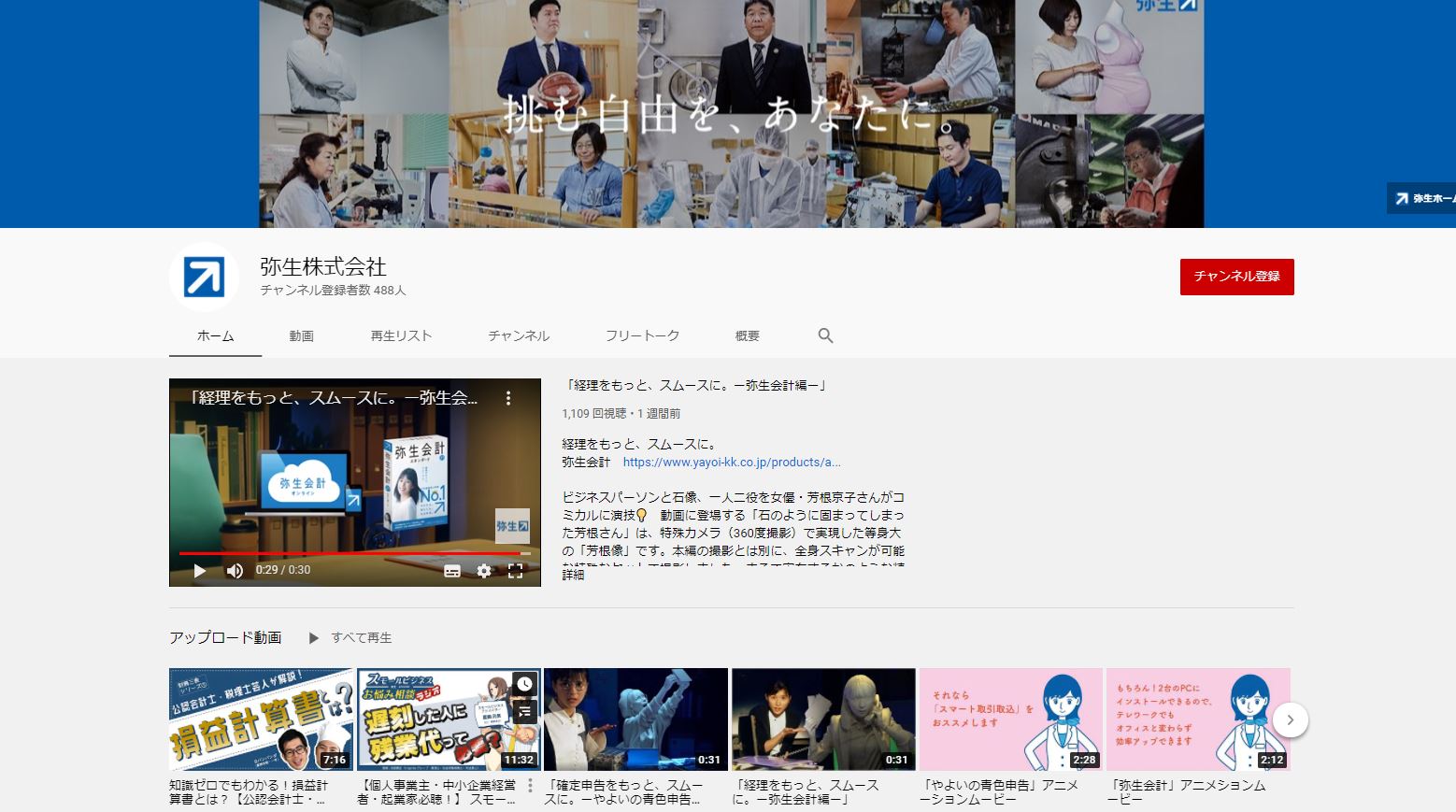
Task: Open the 損益計算書 video thumbnail
Action: click(x=261, y=719)
